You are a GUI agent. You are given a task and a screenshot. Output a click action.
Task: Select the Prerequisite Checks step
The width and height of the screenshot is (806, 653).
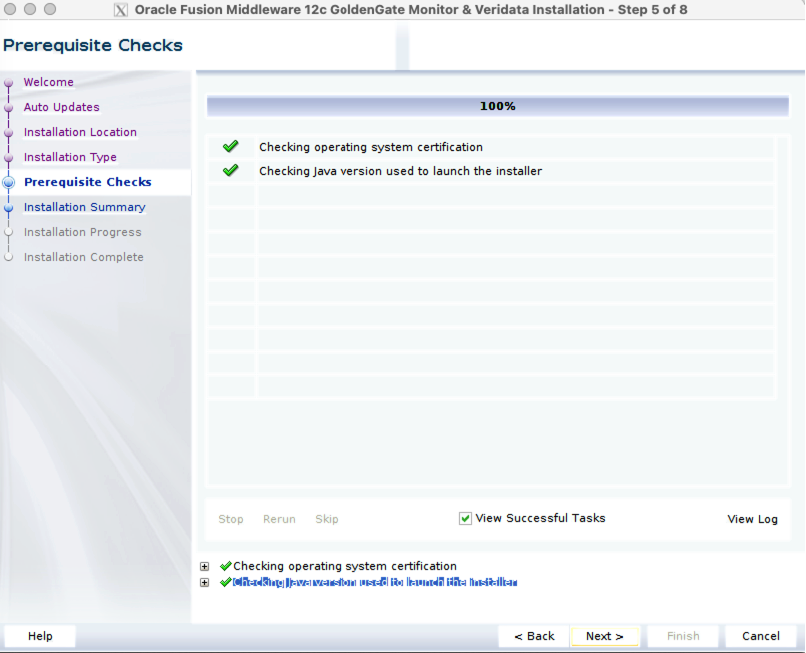pyautogui.click(x=88, y=182)
